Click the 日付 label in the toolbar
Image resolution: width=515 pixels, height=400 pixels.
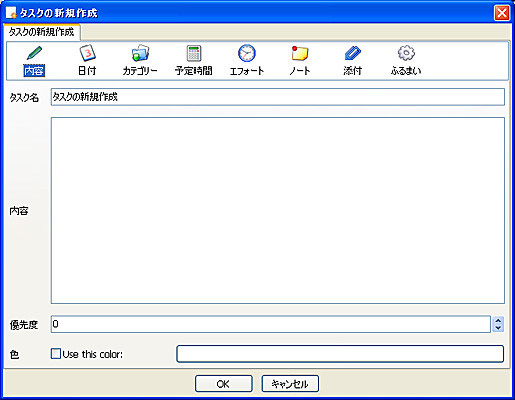point(87,71)
